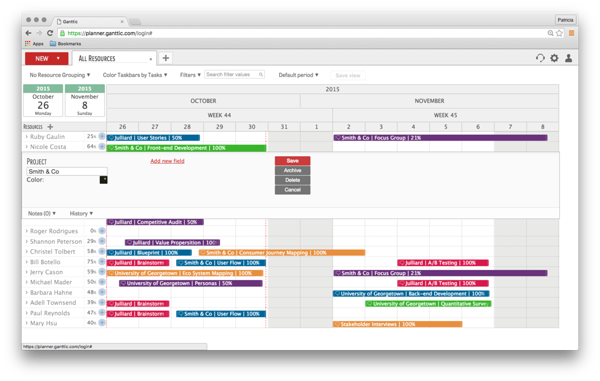Open the Apps shortcut in bookmarks bar
Viewport: 600px width, 381px height.
(34, 44)
